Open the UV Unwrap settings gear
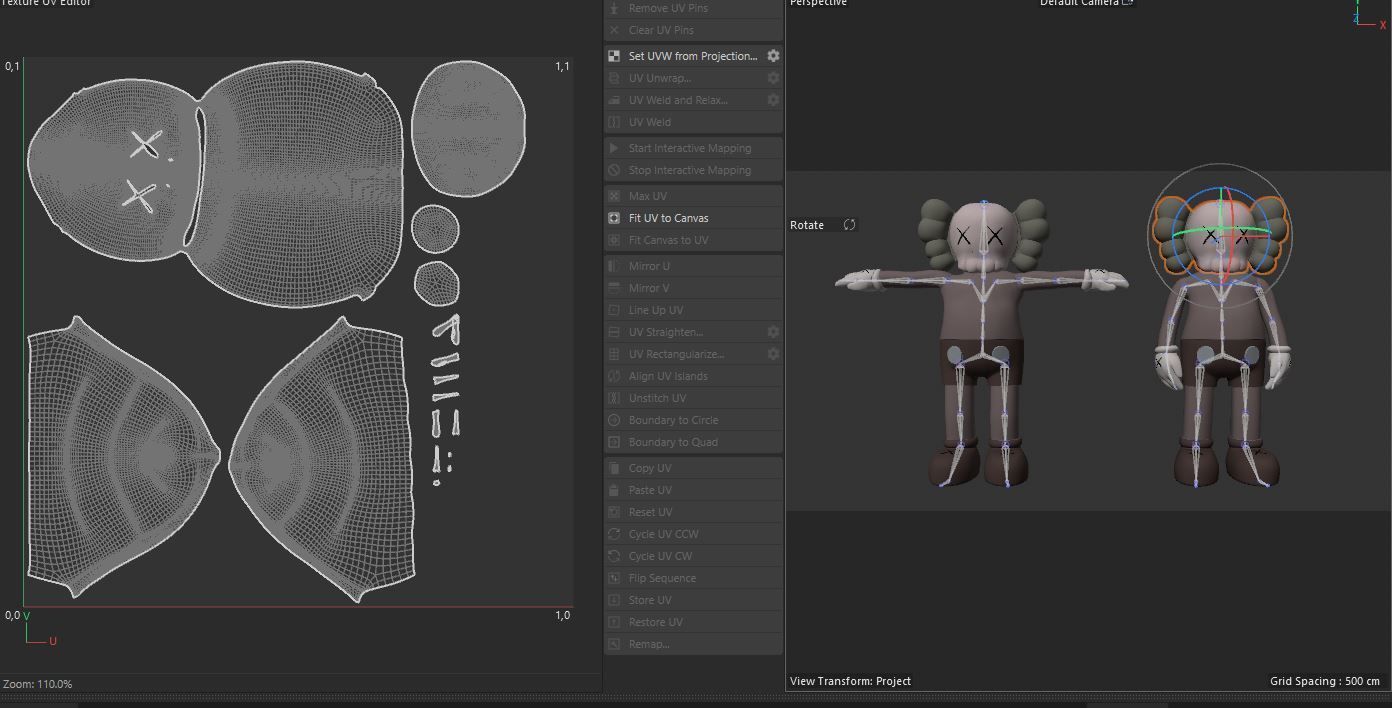Screen dimensions: 1392x708 point(773,78)
